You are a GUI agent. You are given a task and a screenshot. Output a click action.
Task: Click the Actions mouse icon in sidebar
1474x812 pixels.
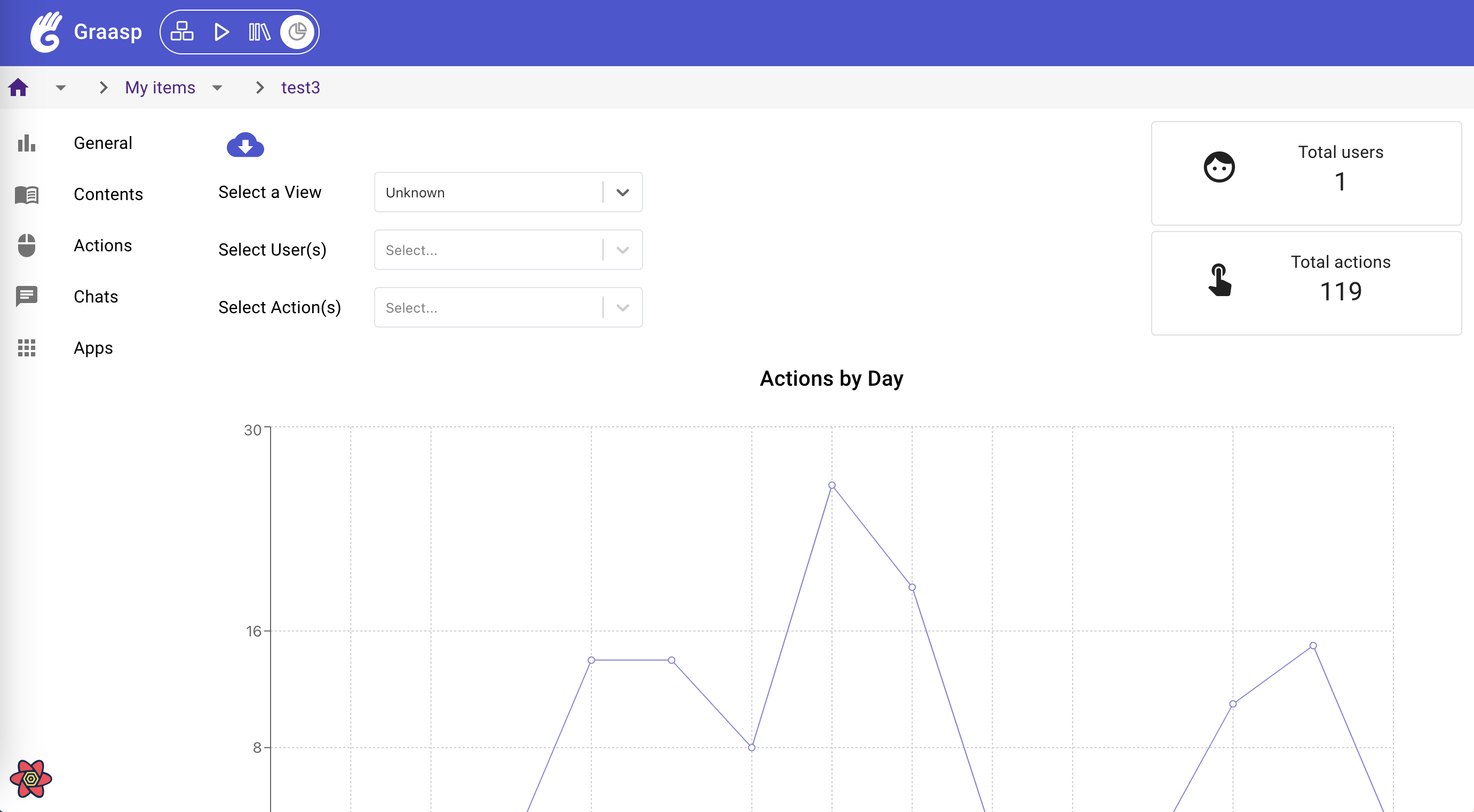(26, 245)
